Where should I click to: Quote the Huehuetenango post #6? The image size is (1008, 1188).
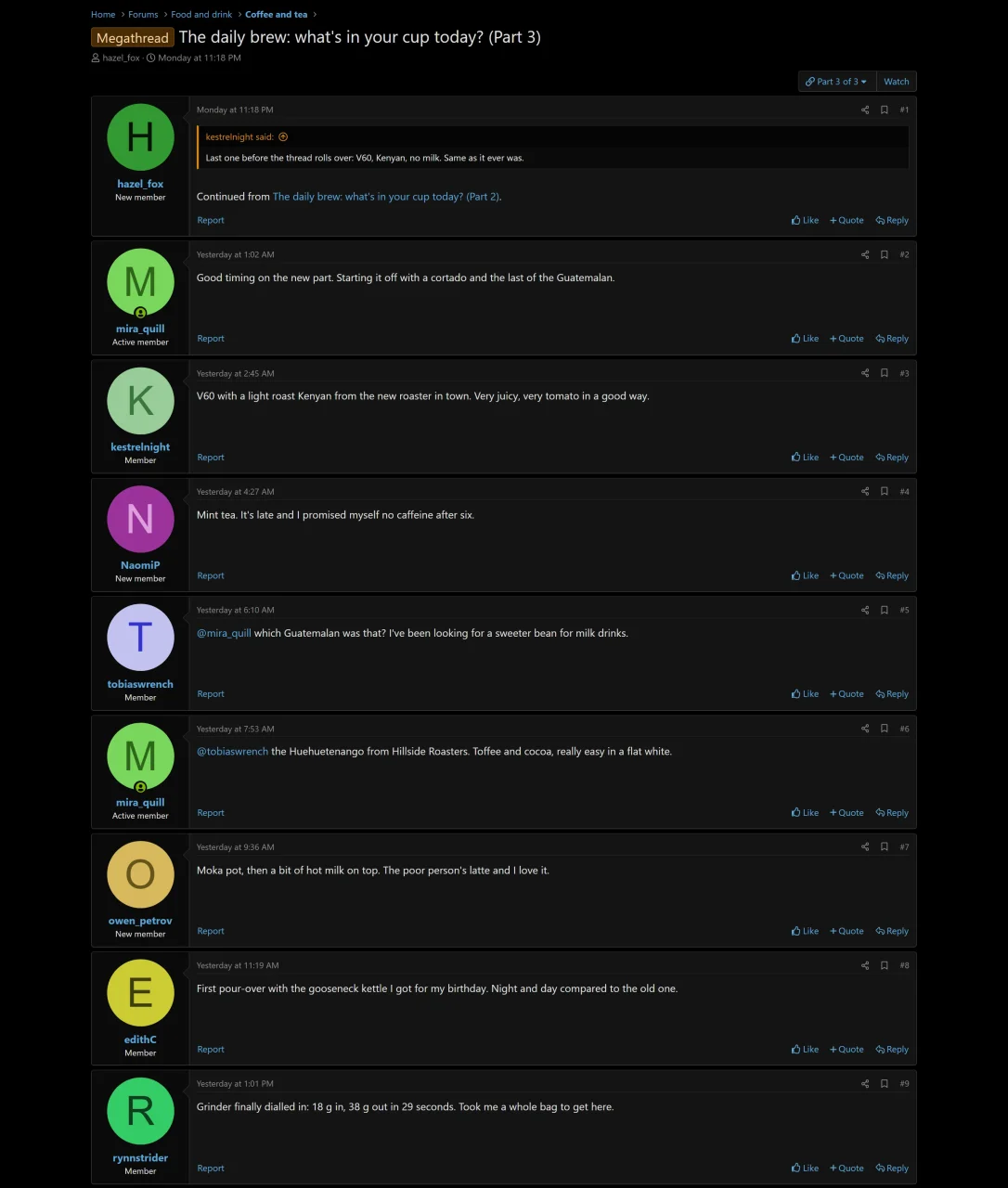tap(846, 813)
